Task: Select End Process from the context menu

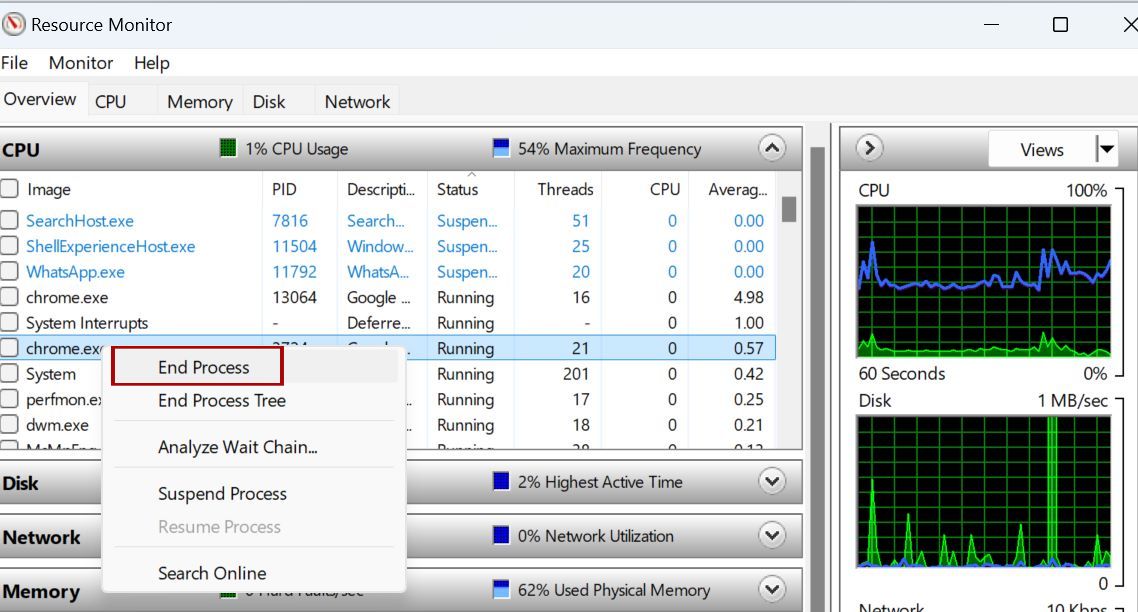Action: 204,367
